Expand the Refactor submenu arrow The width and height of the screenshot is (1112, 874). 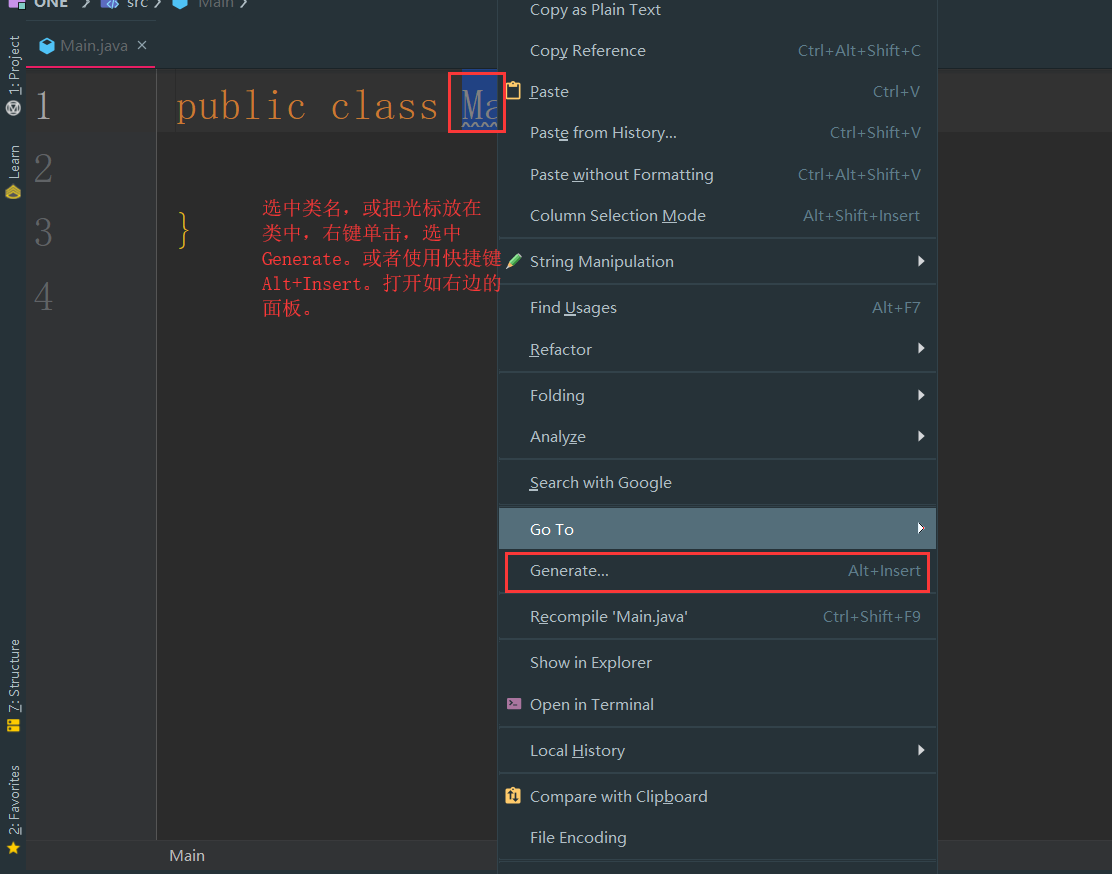(920, 349)
